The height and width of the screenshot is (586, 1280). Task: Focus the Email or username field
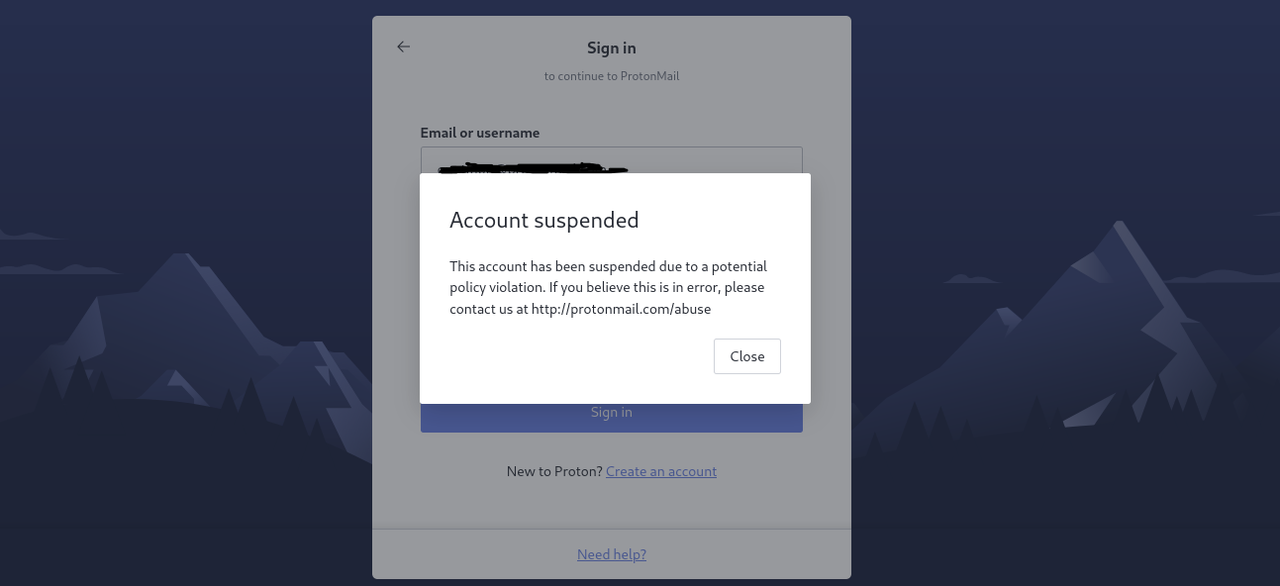point(611,160)
